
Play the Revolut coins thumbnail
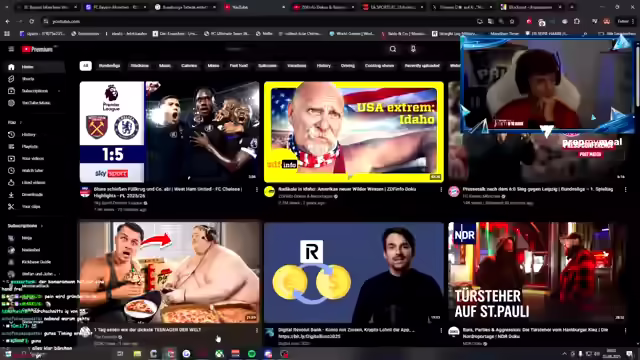[x=354, y=272]
